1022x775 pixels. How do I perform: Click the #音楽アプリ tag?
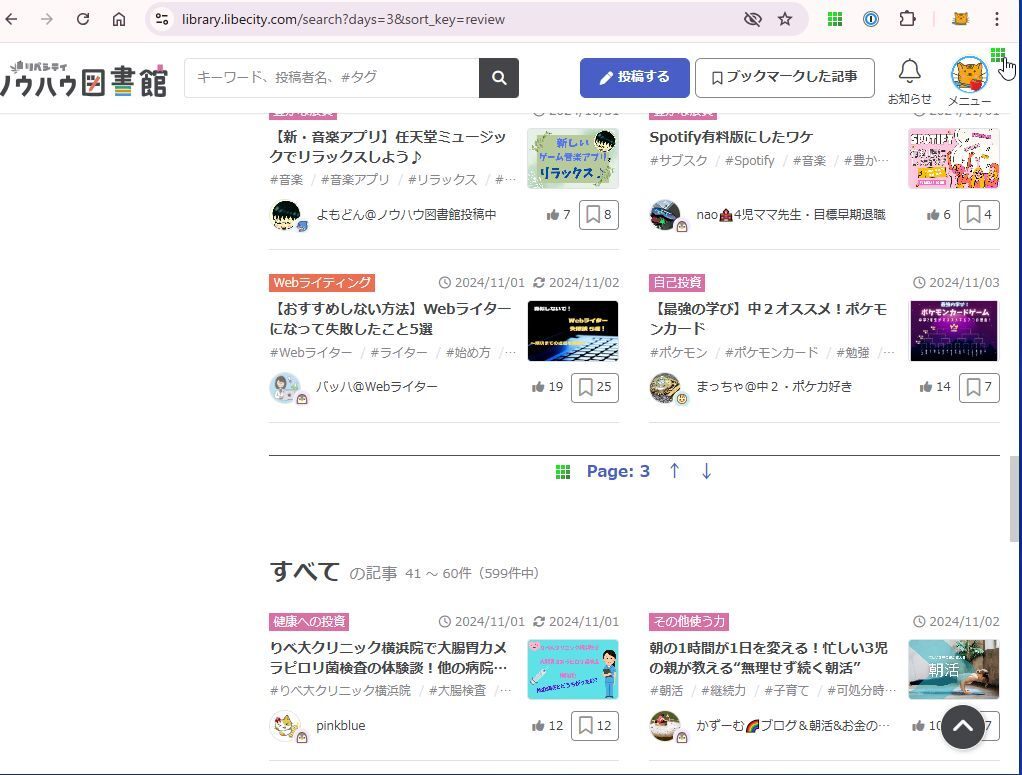tap(355, 179)
